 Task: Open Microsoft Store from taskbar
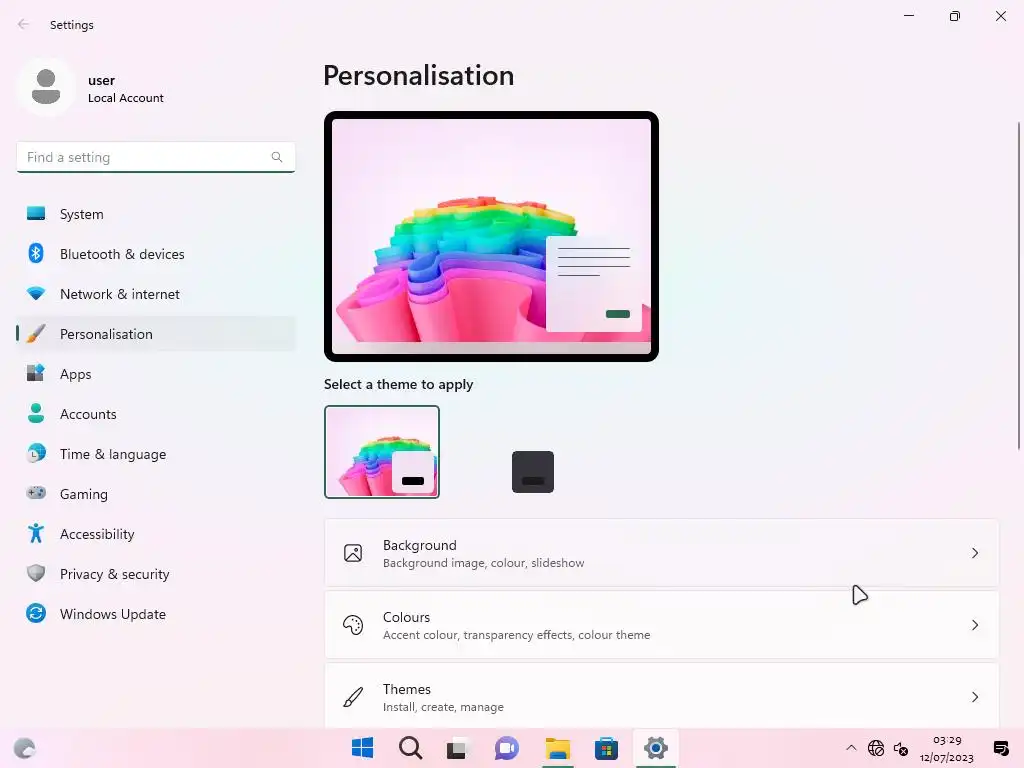coord(606,748)
